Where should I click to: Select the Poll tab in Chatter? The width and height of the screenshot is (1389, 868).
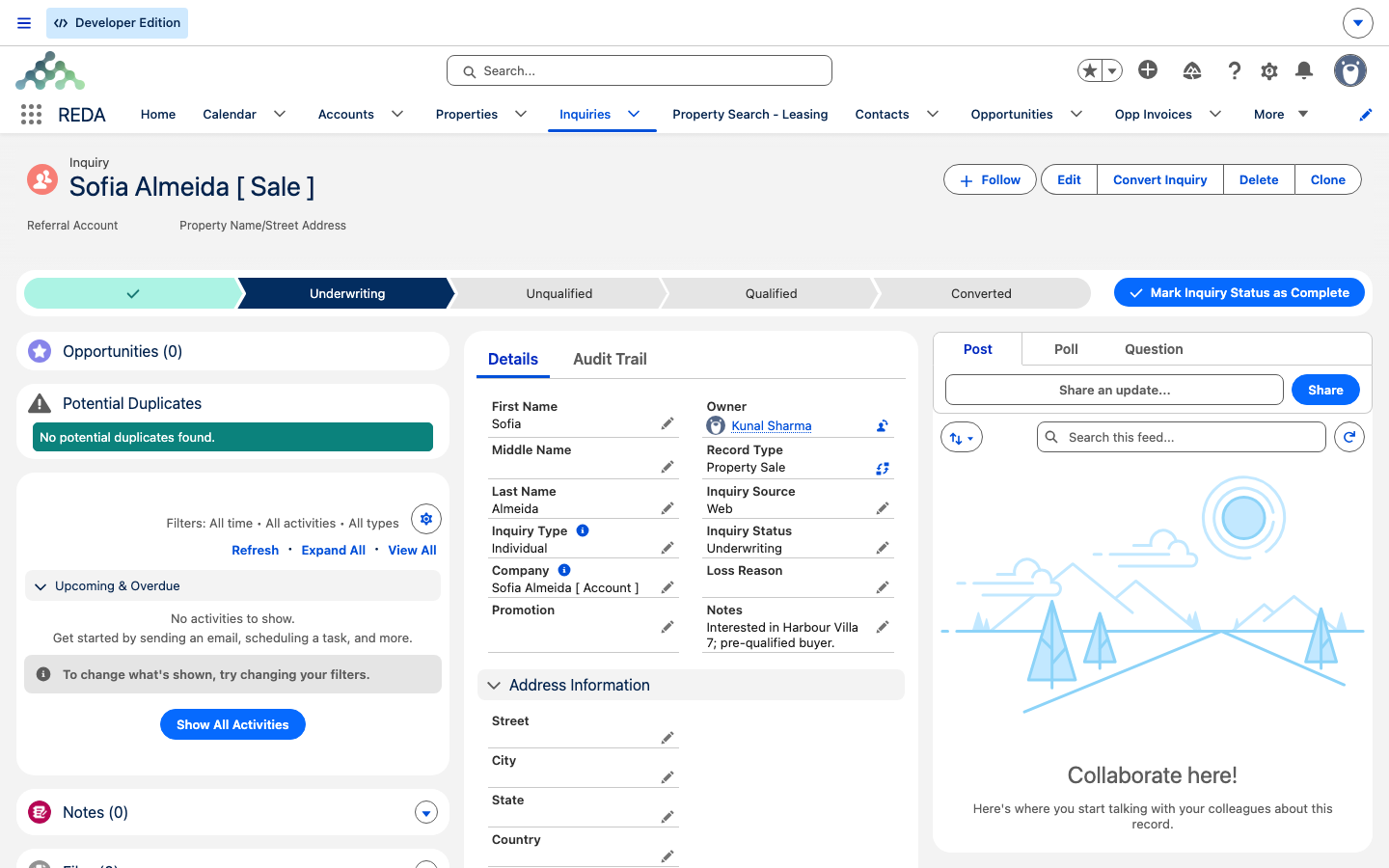click(1066, 349)
